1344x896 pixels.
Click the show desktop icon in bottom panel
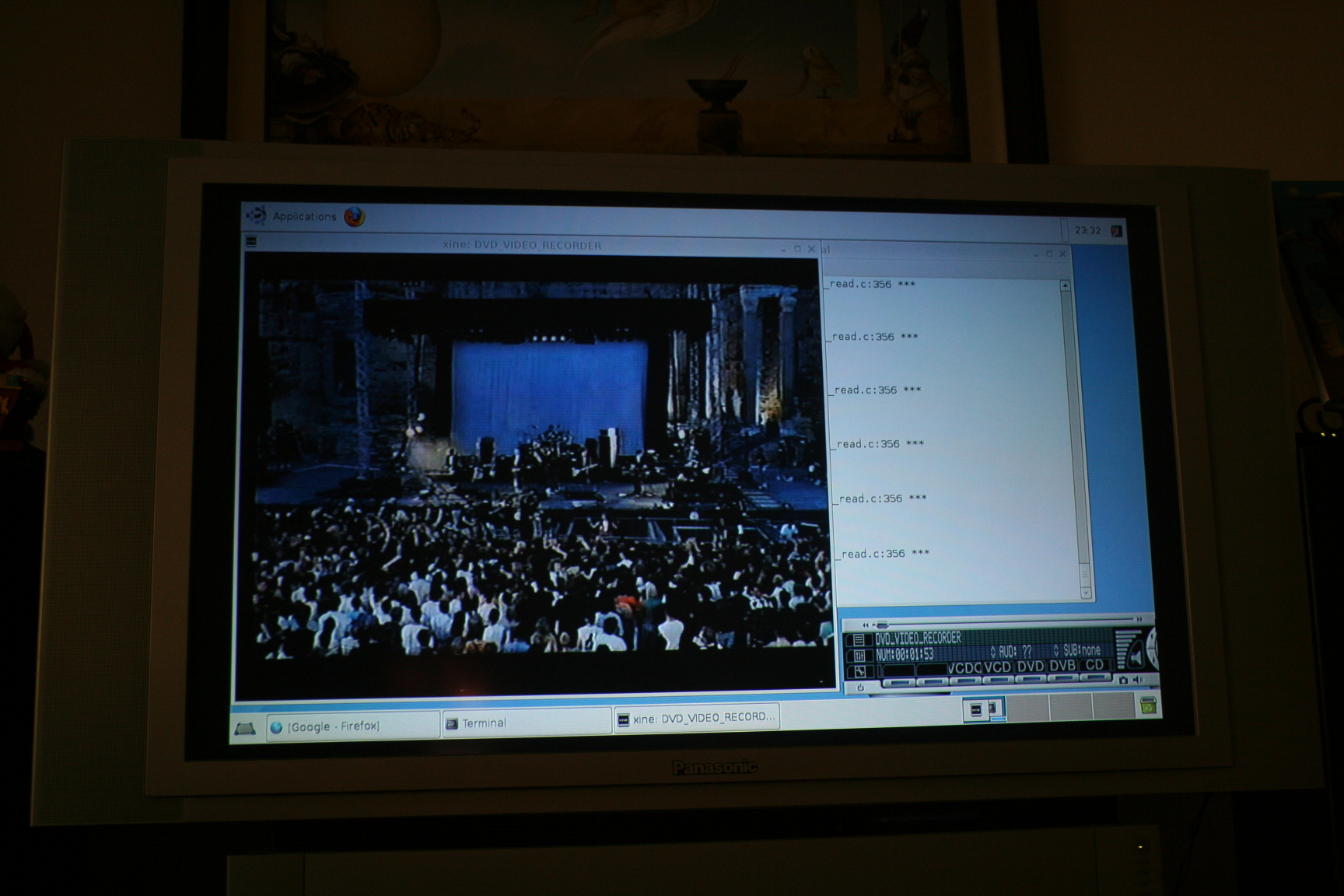[245, 729]
